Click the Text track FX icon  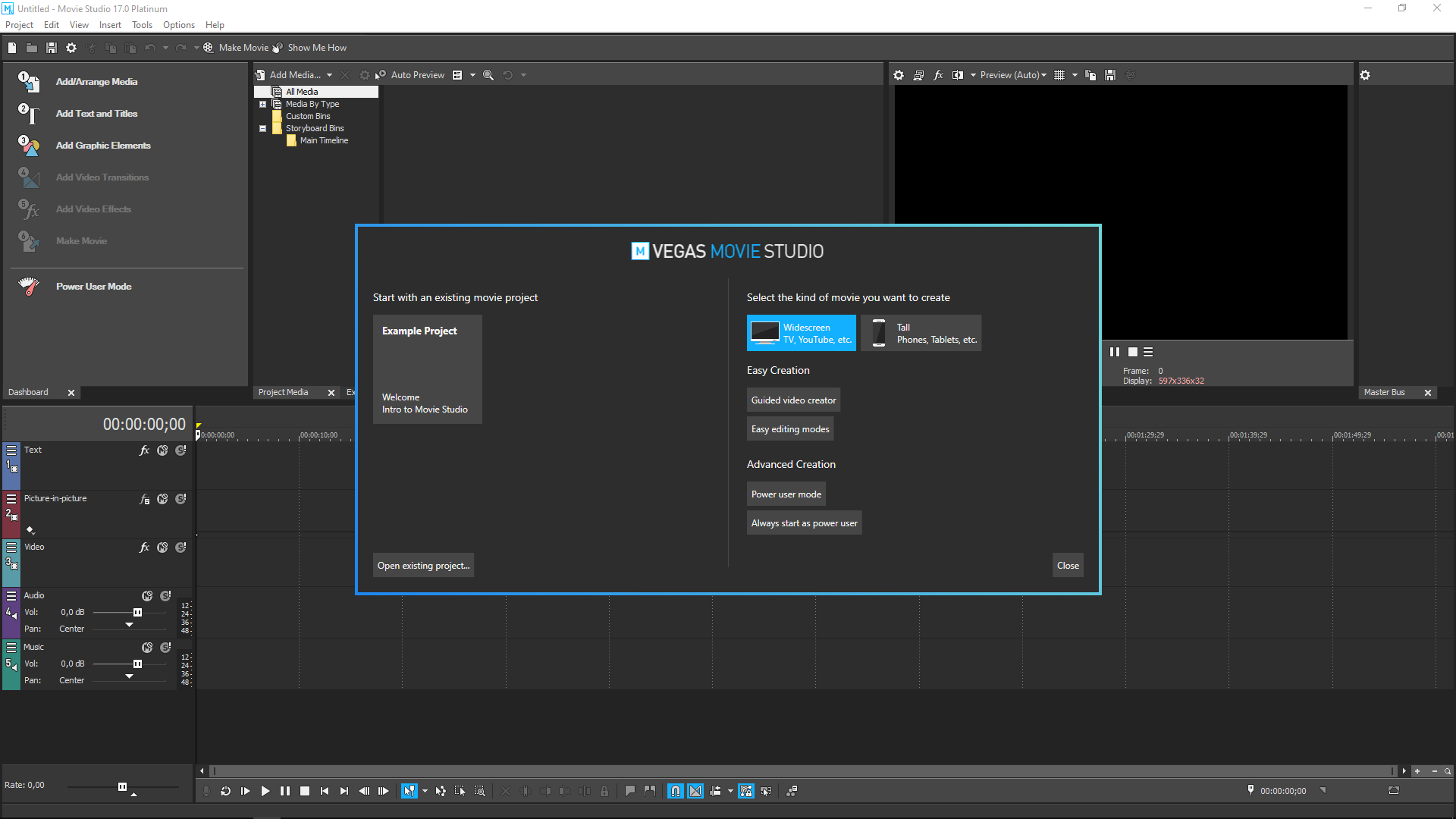pos(144,450)
